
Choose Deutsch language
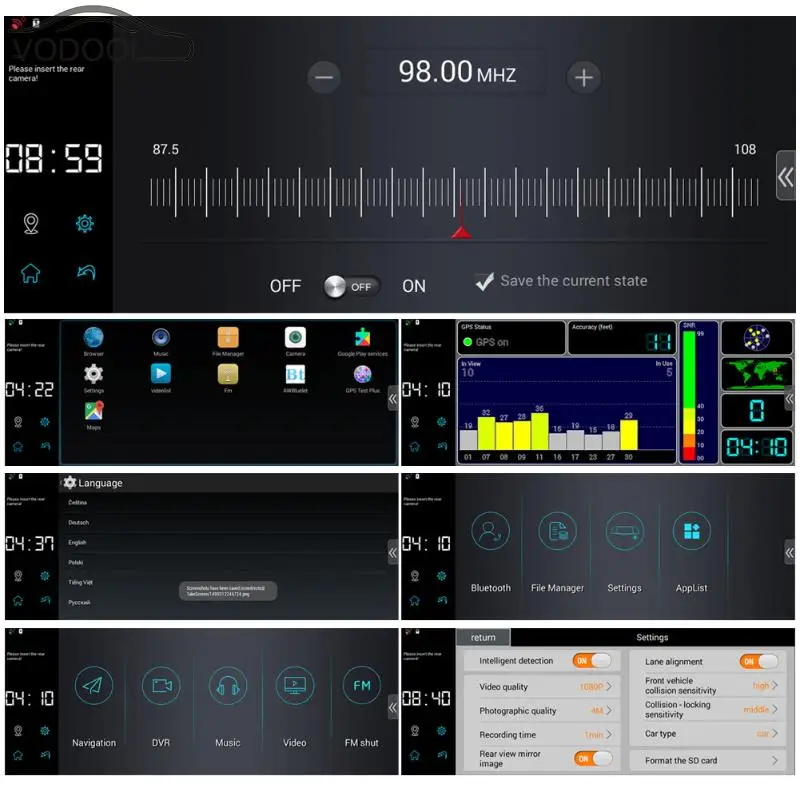[x=228, y=522]
